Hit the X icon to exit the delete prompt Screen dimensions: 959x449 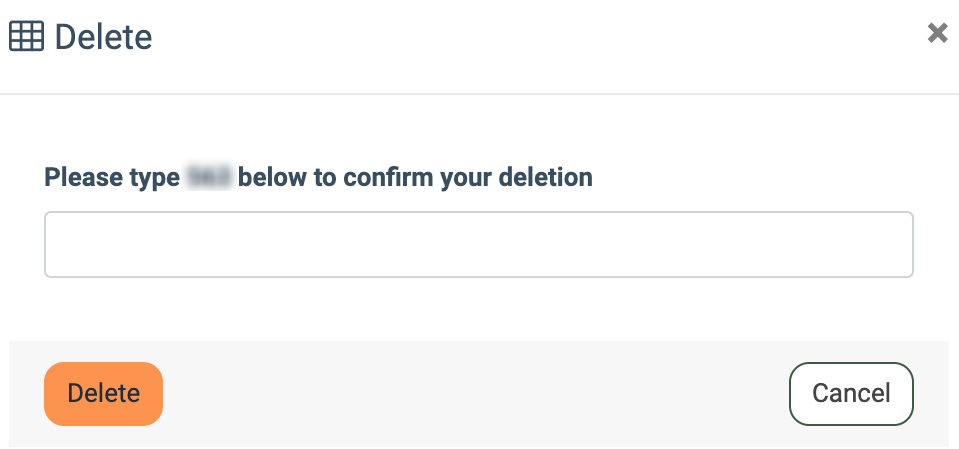937,33
